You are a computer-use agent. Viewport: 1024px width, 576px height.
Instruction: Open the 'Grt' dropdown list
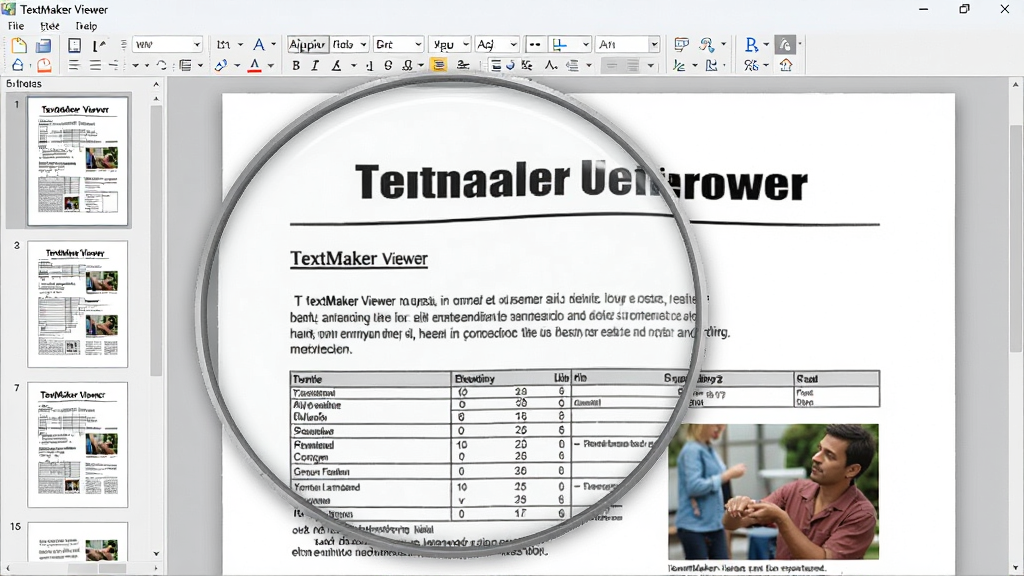click(418, 44)
